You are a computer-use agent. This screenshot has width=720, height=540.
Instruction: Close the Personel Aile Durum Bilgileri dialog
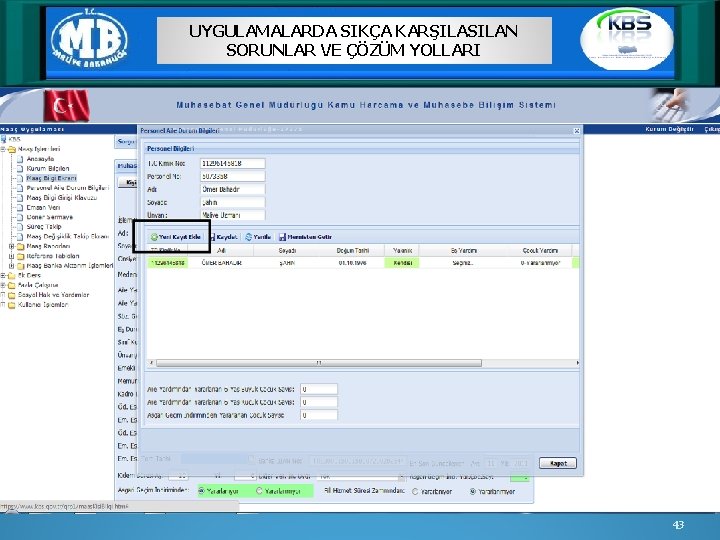(577, 131)
